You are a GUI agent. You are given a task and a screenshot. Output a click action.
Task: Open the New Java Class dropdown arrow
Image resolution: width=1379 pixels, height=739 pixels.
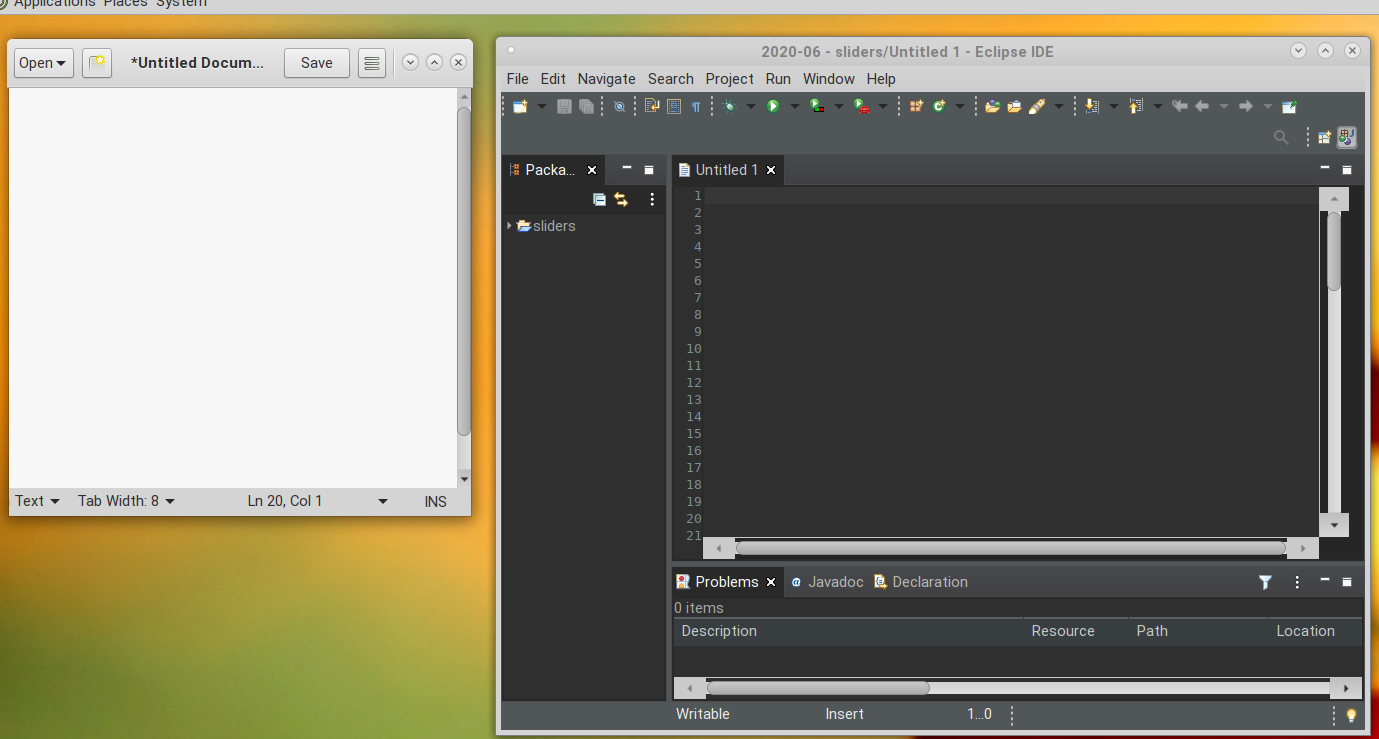click(x=960, y=106)
